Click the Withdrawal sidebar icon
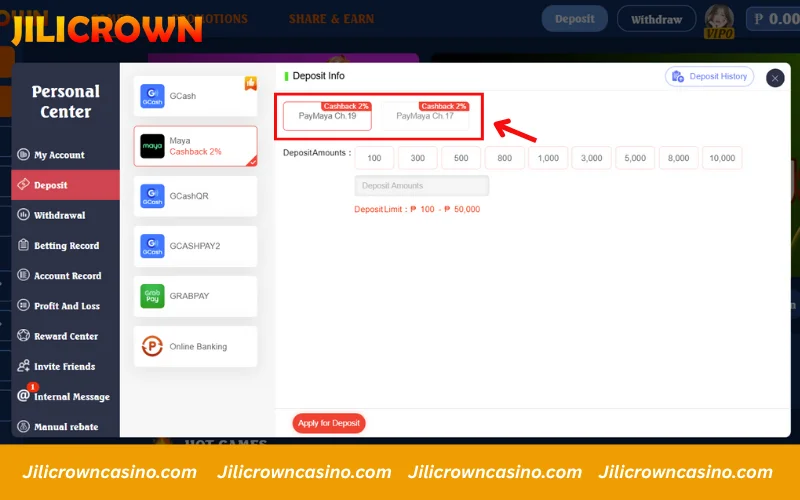This screenshot has width=800, height=500. tap(23, 214)
